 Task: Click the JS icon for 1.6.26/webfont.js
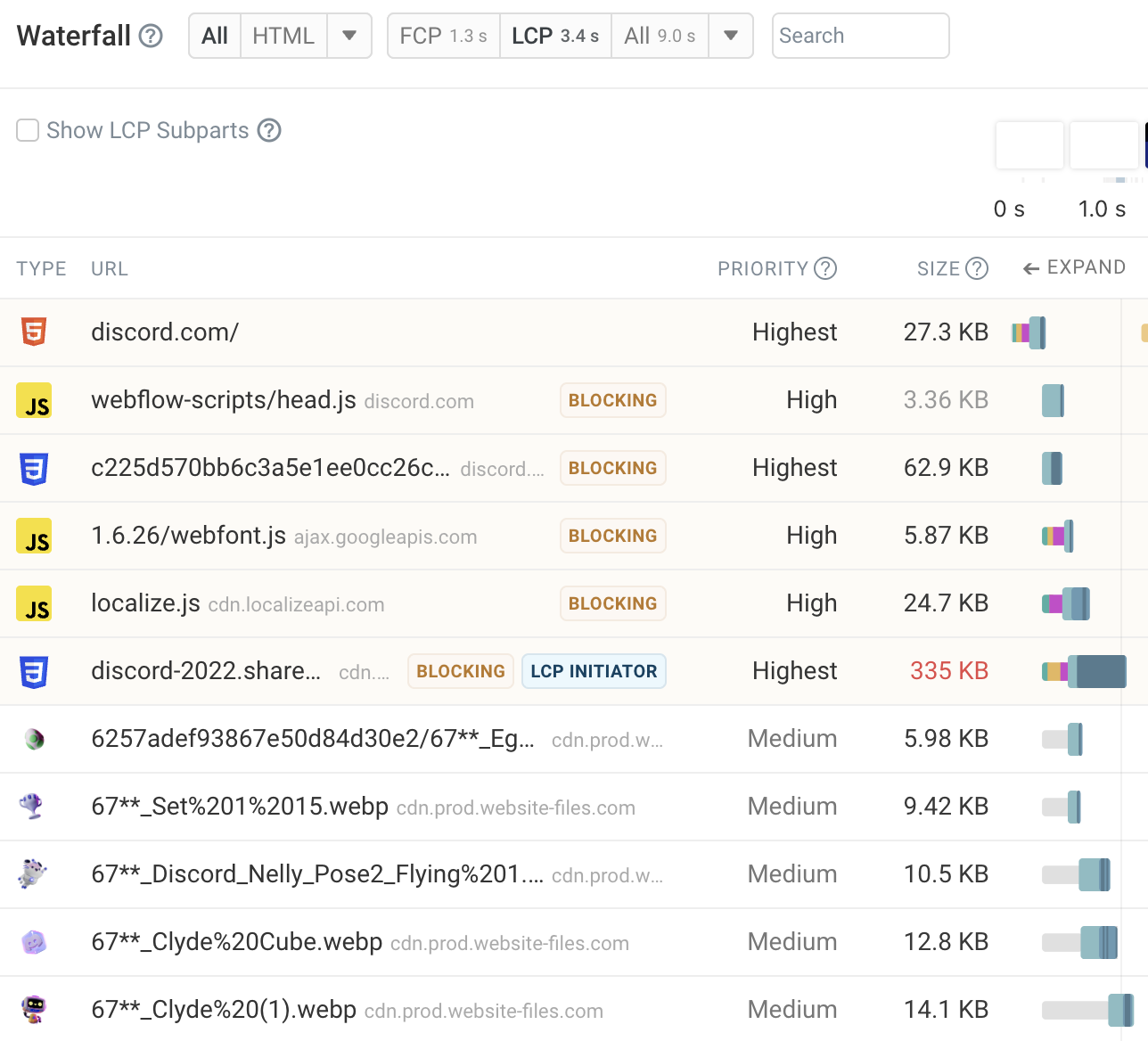coord(34,536)
